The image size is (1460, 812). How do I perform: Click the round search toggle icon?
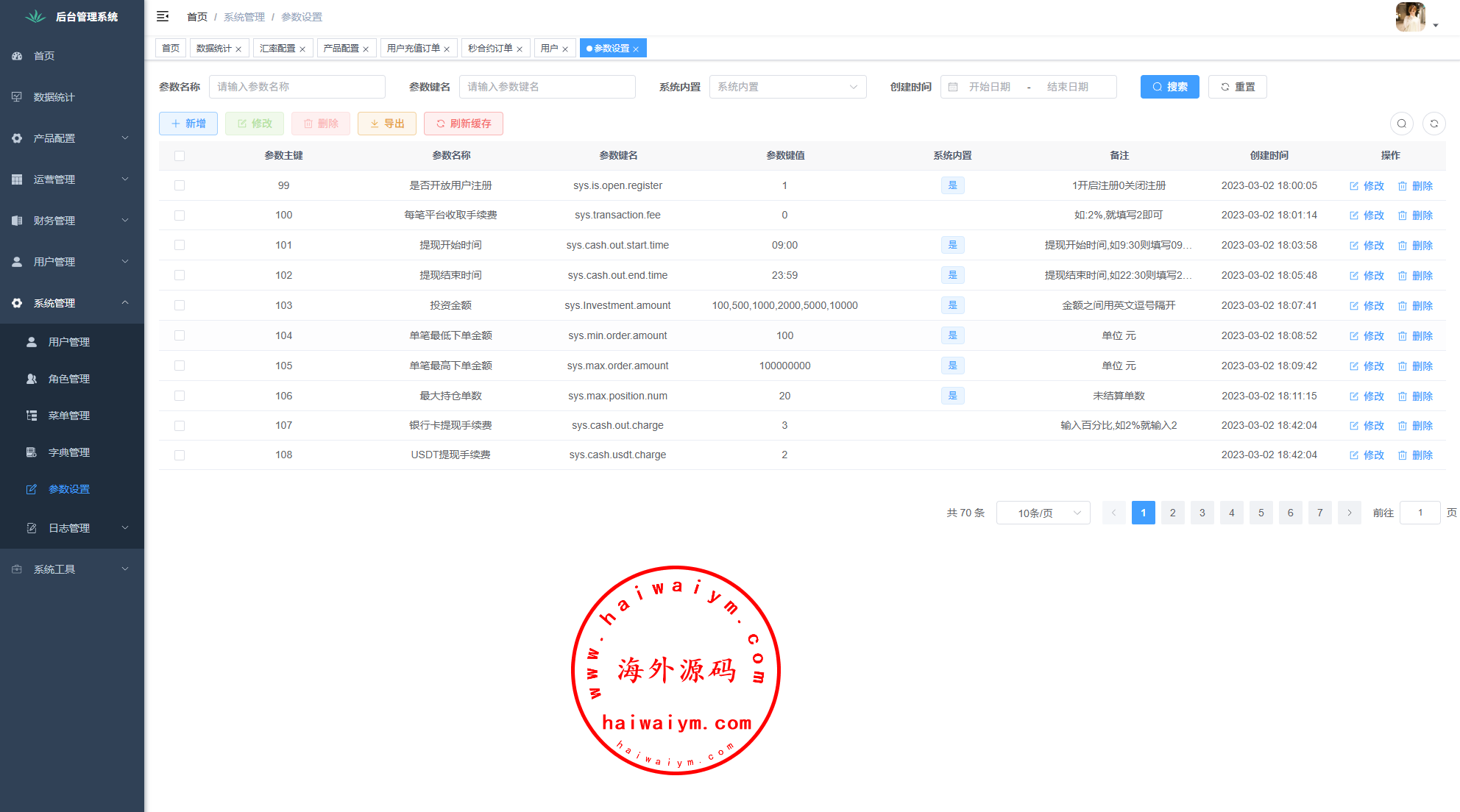(x=1401, y=124)
